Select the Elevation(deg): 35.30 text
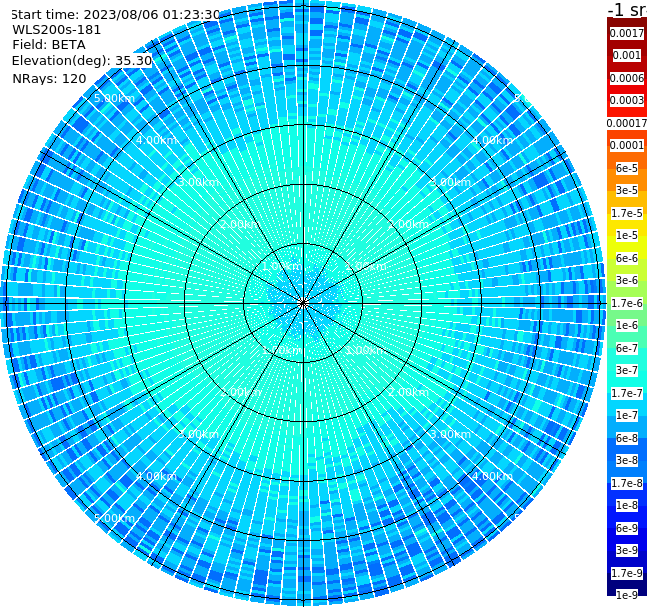The image size is (647, 607). [x=82, y=61]
